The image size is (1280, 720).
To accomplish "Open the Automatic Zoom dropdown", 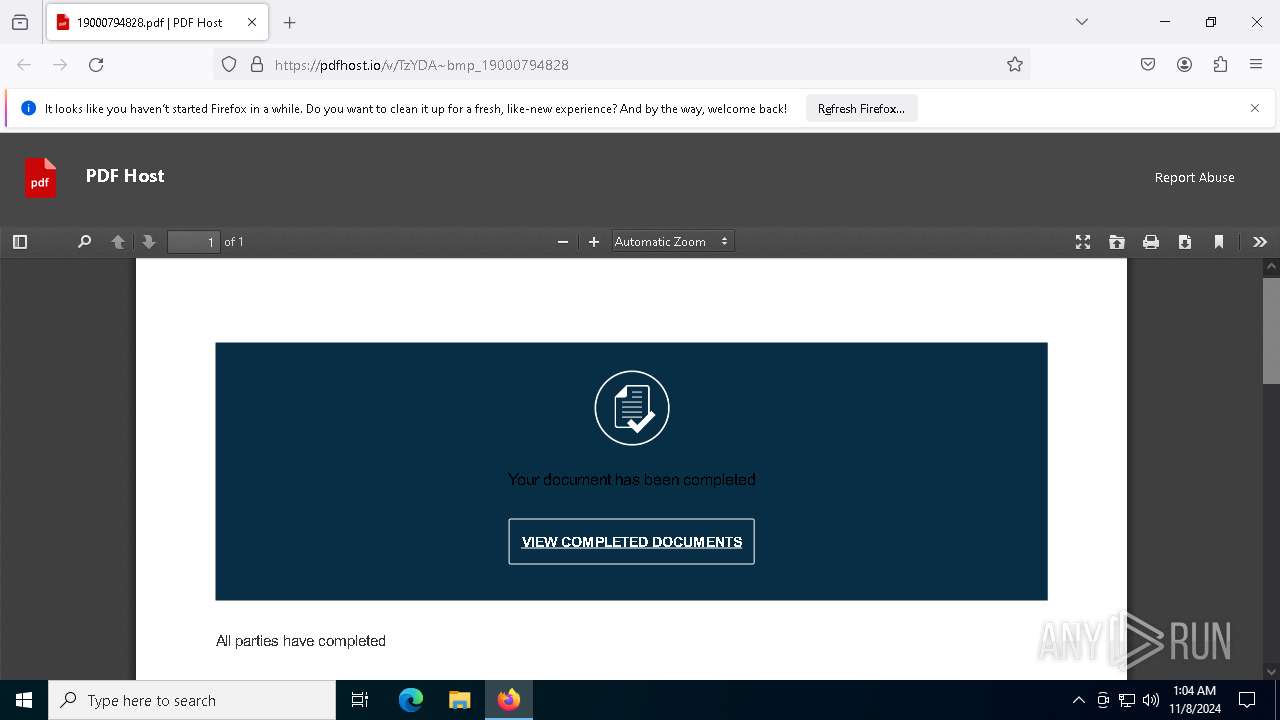I will click(673, 242).
